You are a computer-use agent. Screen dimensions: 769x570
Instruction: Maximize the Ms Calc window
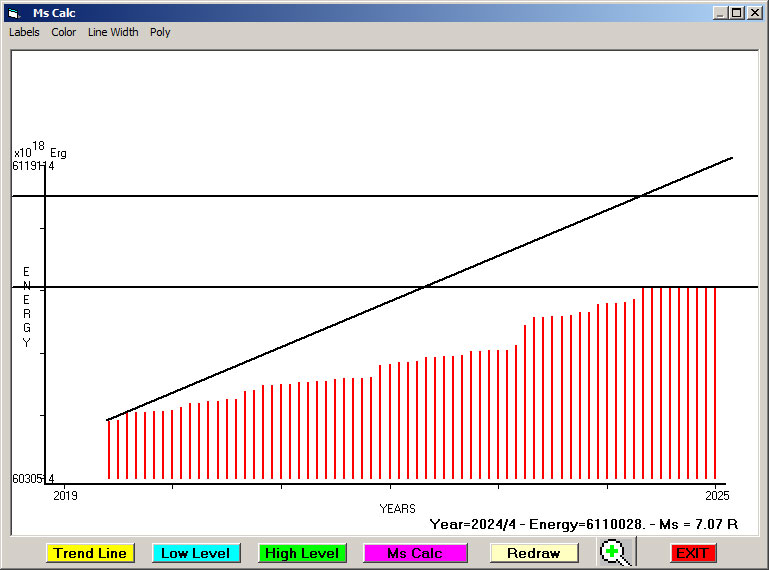pos(737,13)
